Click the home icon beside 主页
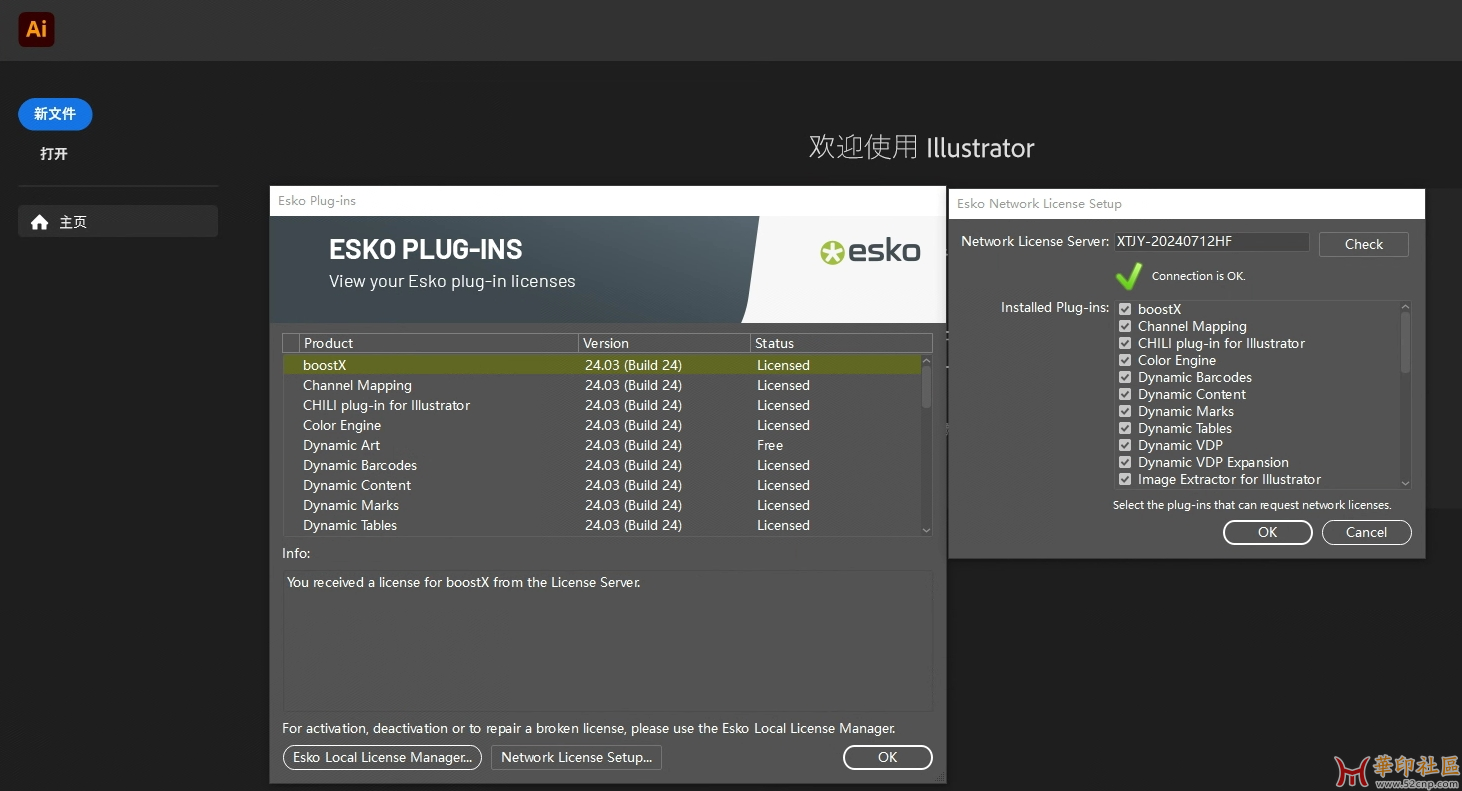 [40, 222]
